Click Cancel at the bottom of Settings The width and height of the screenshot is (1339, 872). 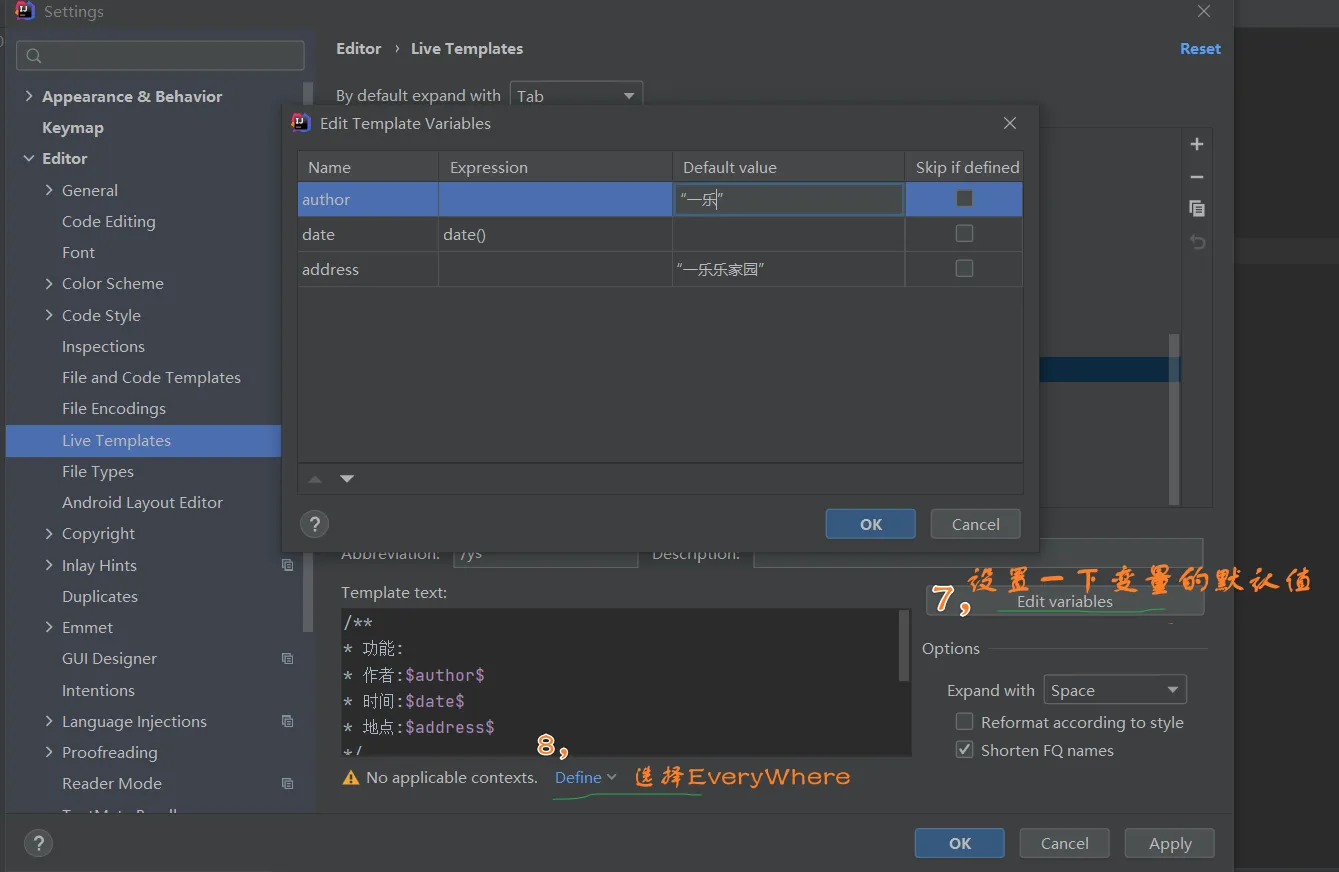coord(1065,843)
